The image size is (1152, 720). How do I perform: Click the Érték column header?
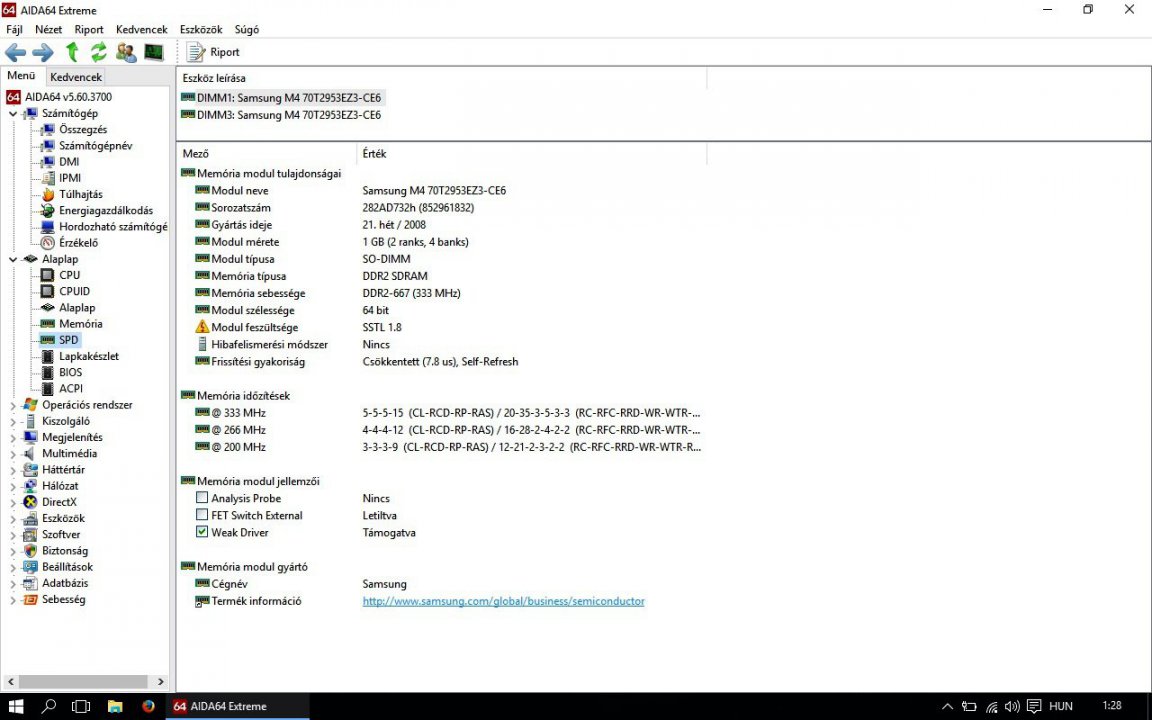tap(532, 154)
